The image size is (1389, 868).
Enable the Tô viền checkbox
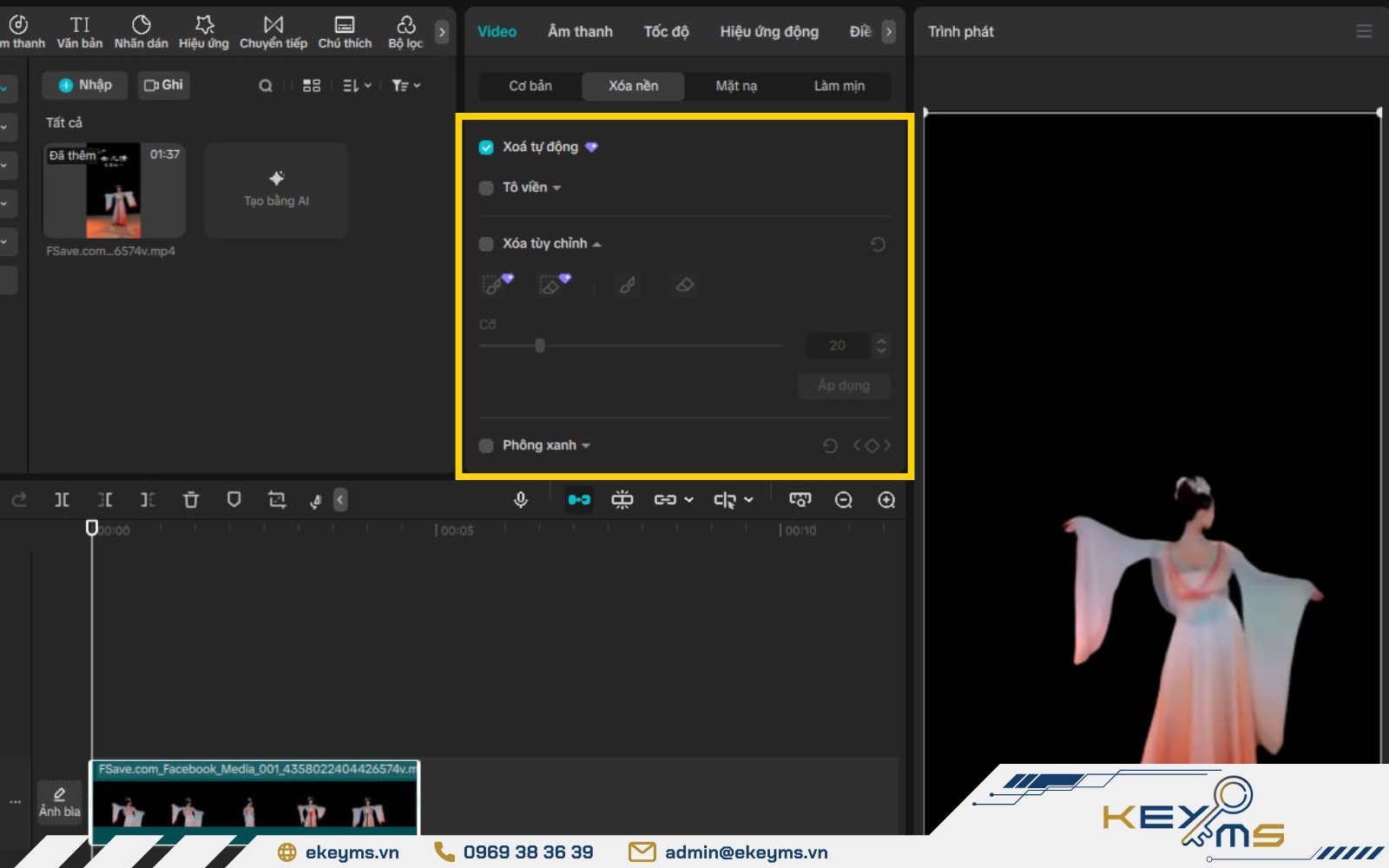tap(486, 188)
